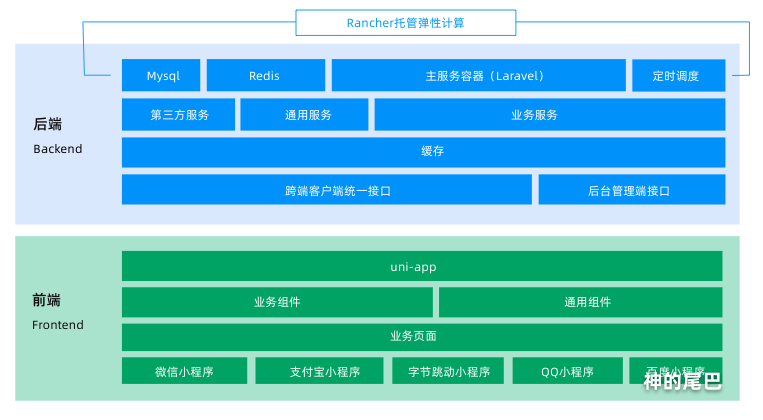
Task: Click the 字节跳动小程序 block
Action: [x=448, y=371]
